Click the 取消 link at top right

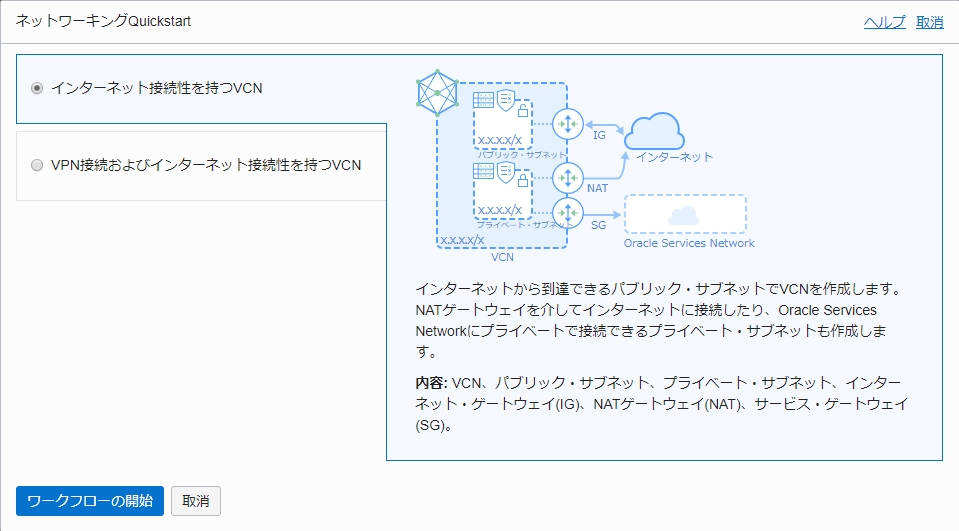(x=929, y=22)
